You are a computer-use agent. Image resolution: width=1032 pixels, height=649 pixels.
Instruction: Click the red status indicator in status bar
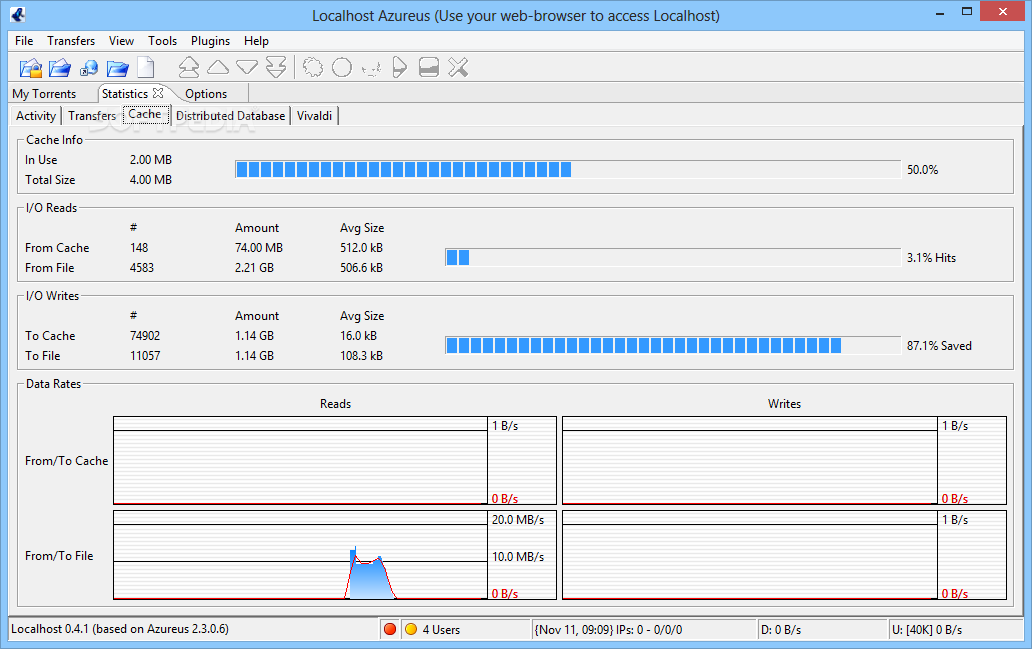click(x=390, y=629)
